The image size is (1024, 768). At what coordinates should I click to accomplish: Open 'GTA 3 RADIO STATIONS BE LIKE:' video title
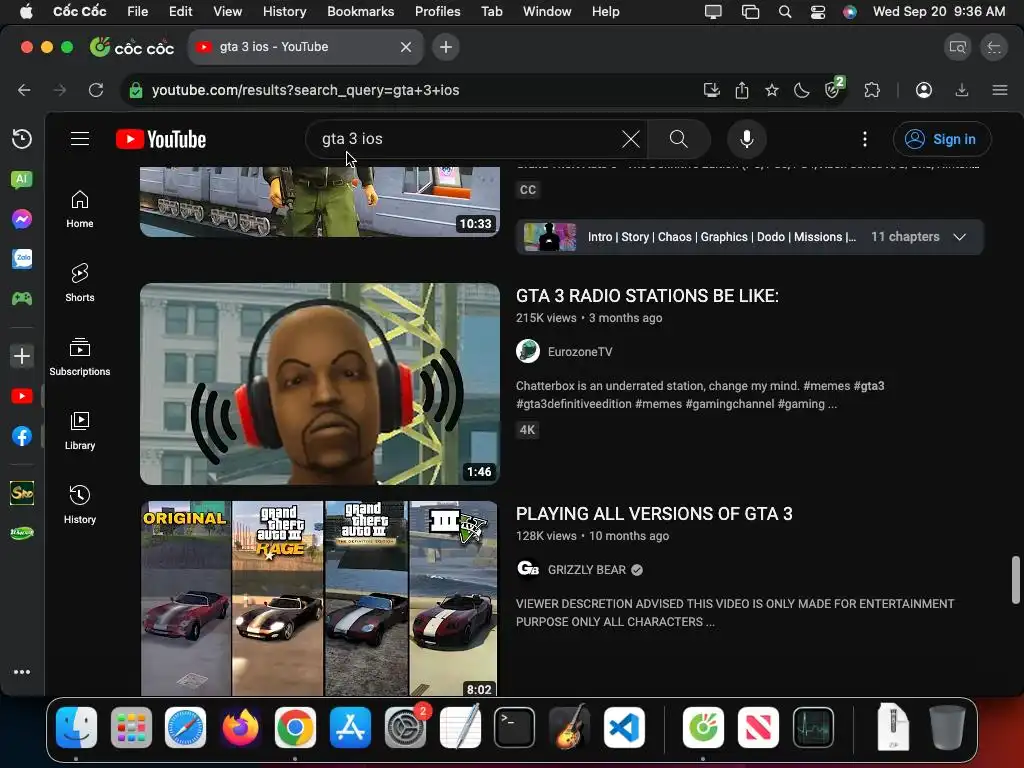tap(647, 296)
